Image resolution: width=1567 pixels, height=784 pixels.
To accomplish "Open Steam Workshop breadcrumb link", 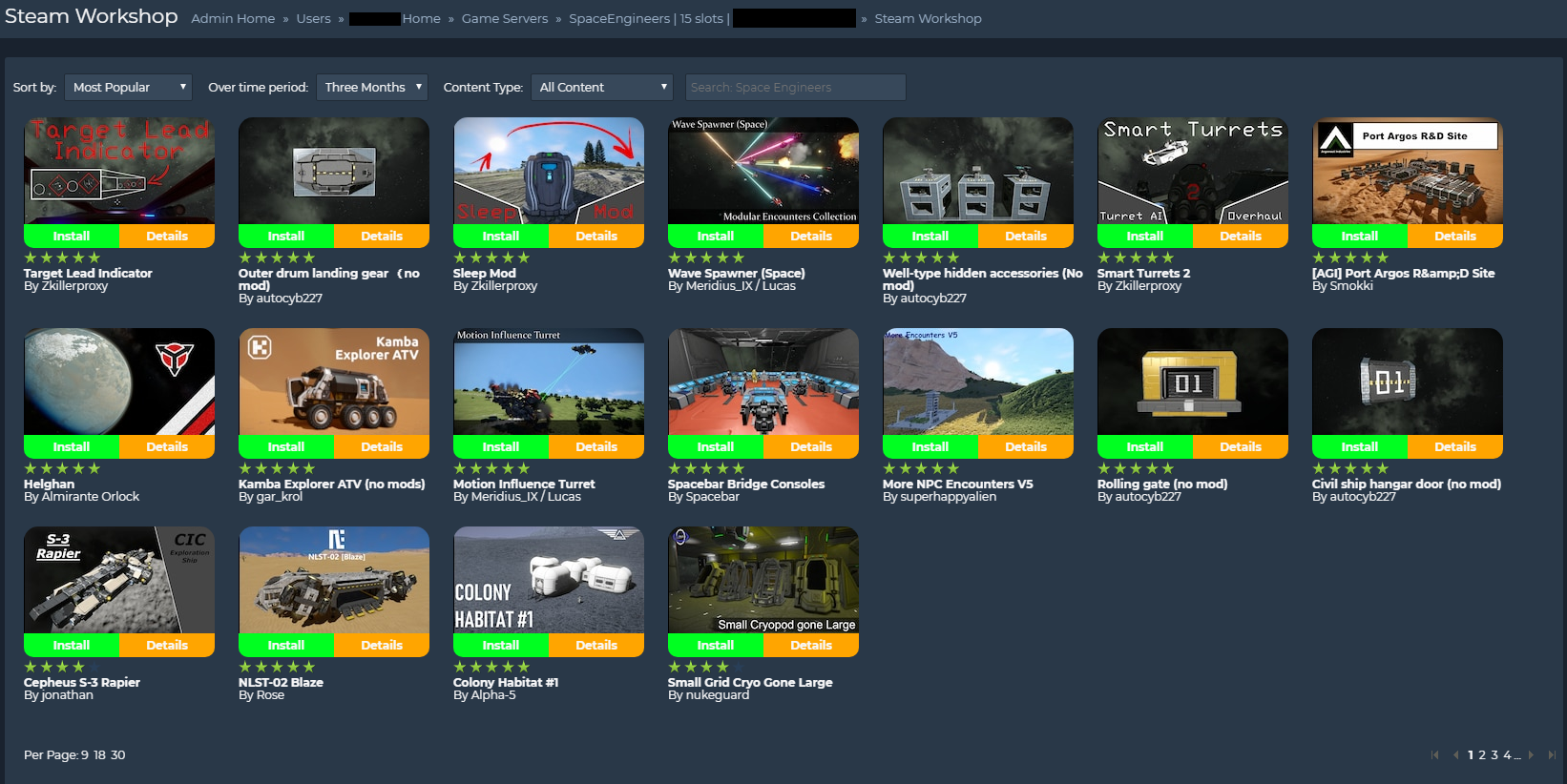I will click(928, 18).
